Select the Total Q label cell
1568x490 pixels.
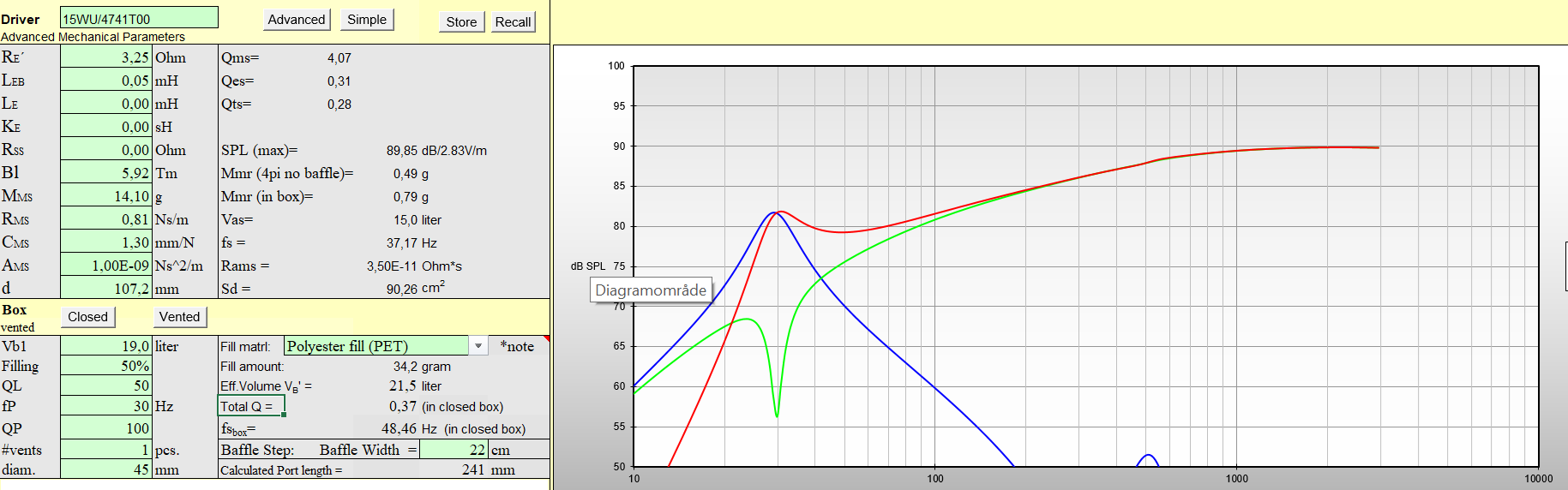[251, 406]
